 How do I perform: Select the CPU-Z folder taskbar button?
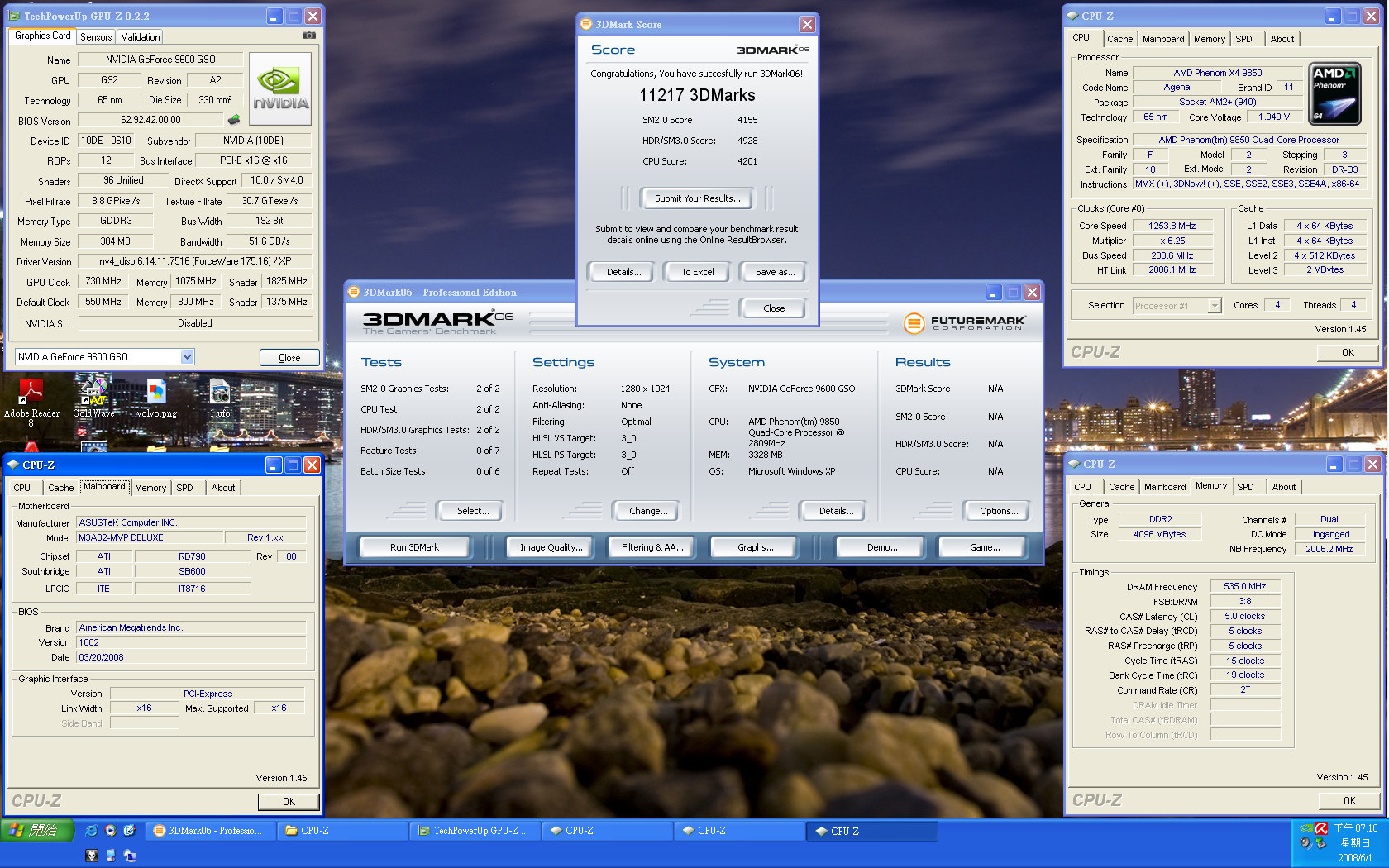(x=343, y=831)
